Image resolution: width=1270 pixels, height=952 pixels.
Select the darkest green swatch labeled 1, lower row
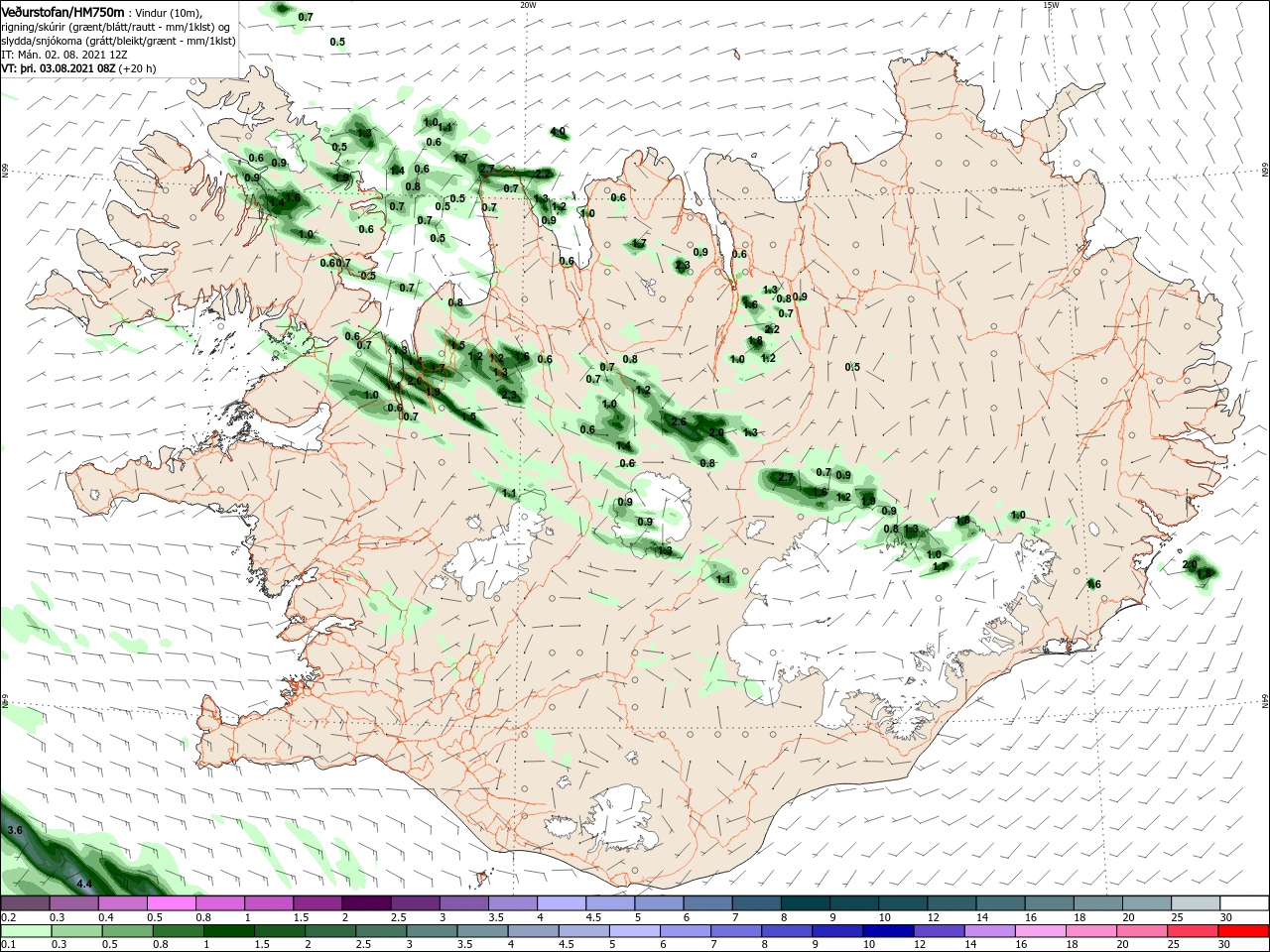coord(227,931)
